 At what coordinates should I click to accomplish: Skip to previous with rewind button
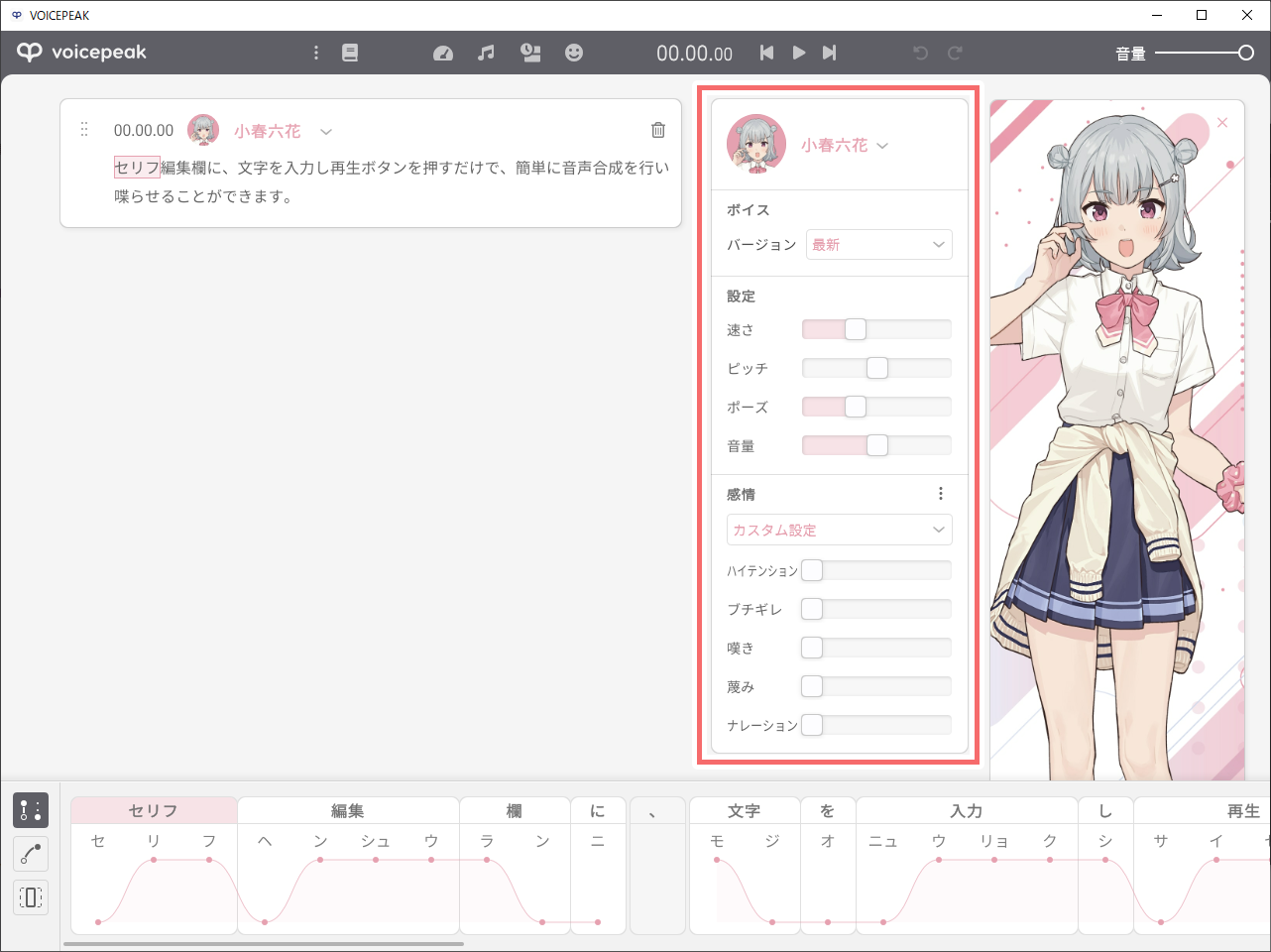click(x=766, y=53)
